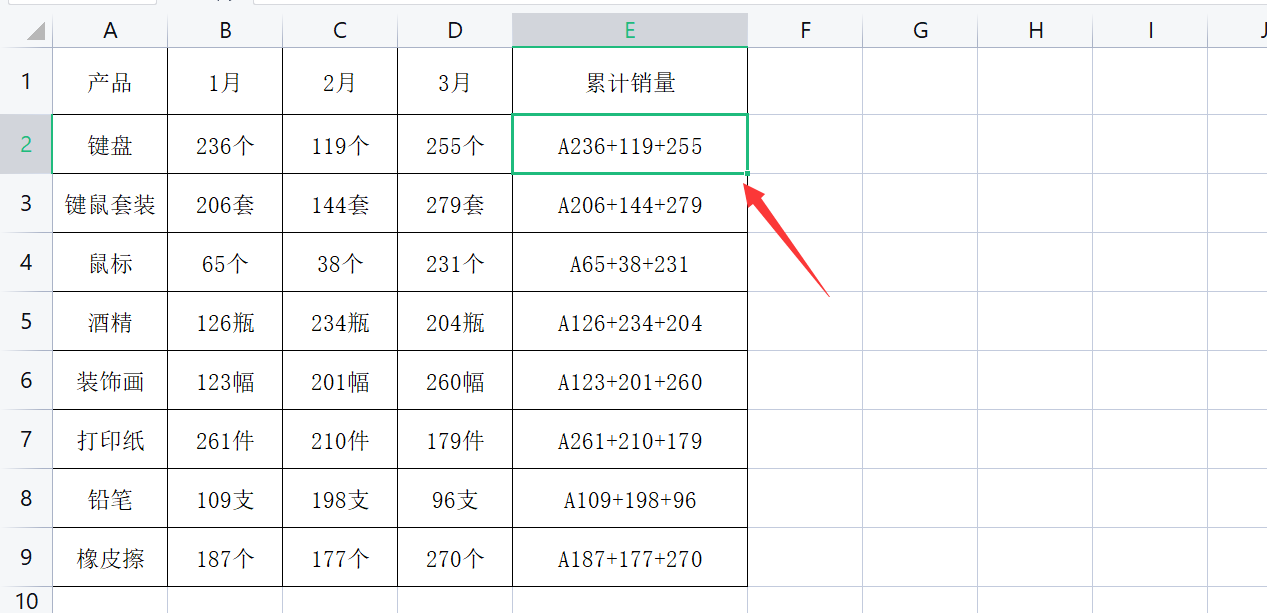Select the 键鼠套装 product cell

(x=110, y=205)
